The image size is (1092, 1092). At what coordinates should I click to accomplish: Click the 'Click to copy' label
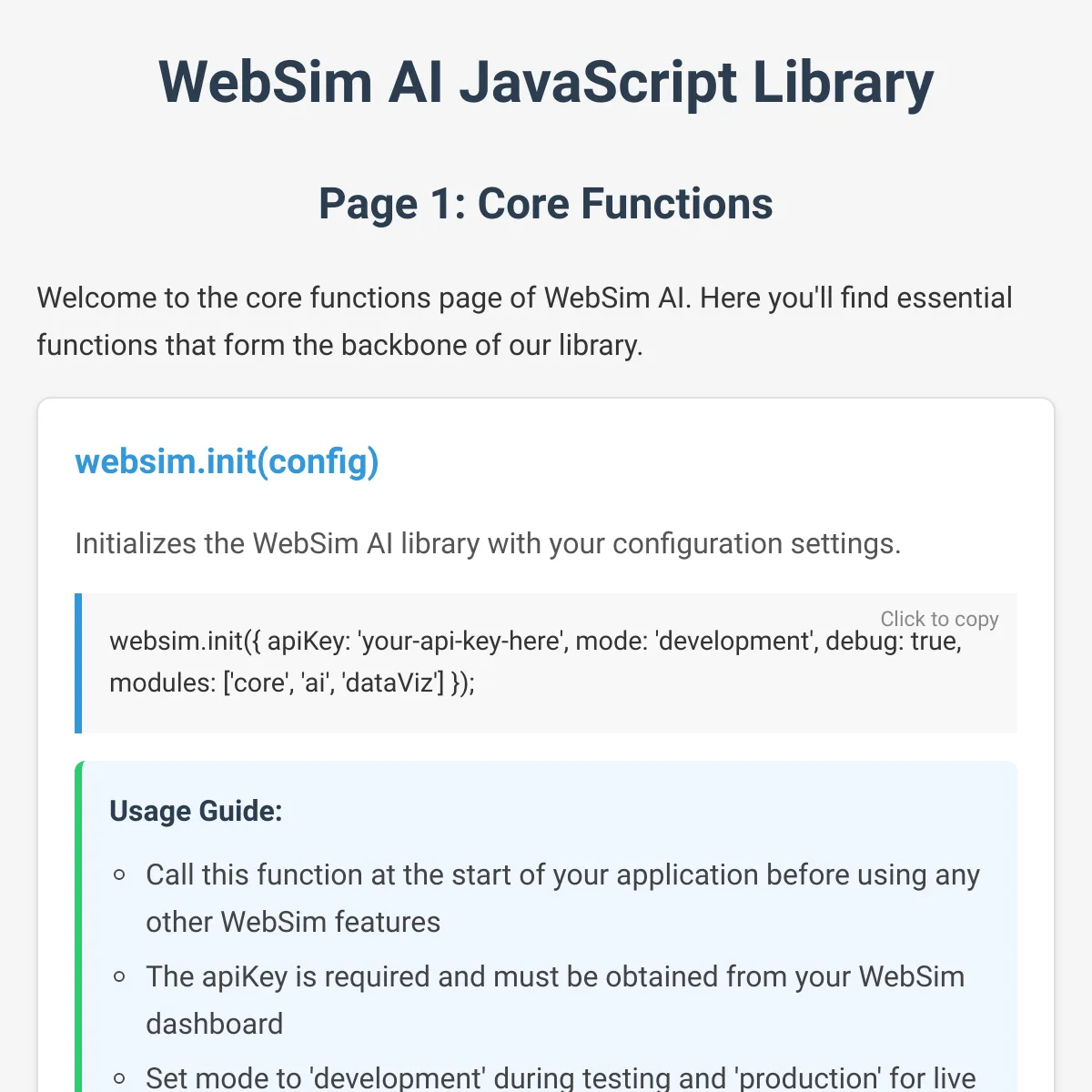(x=939, y=619)
